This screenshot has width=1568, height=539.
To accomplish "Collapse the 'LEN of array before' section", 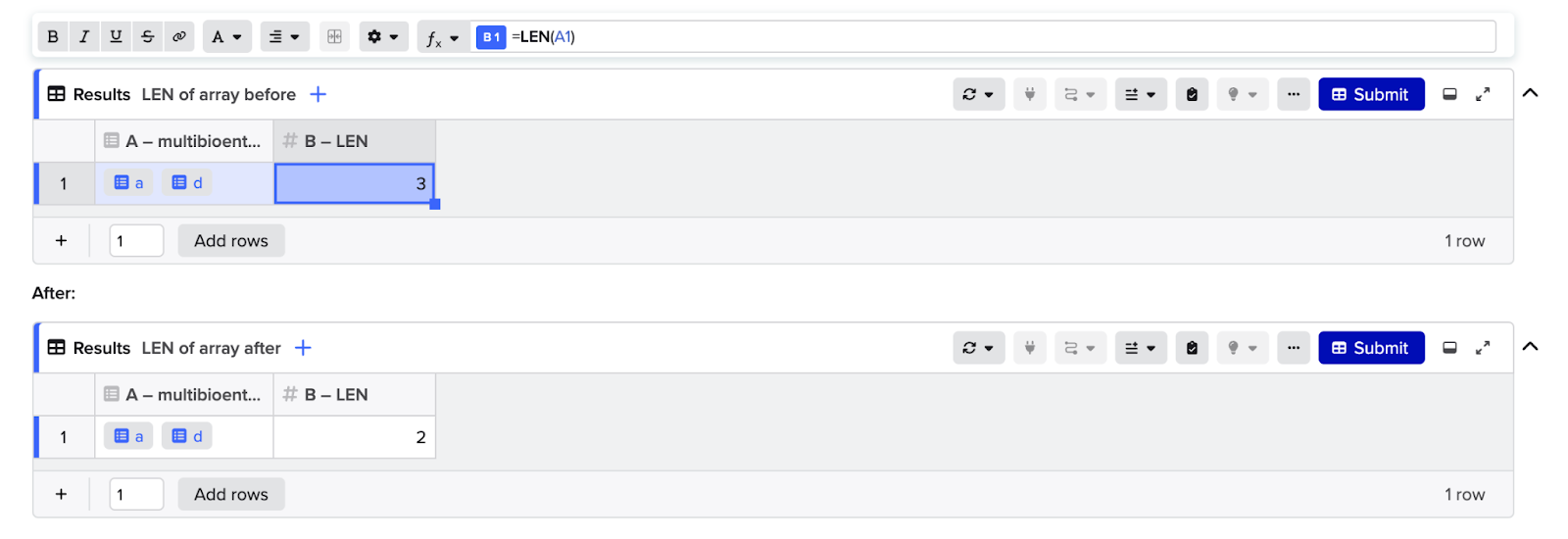I will (1531, 93).
